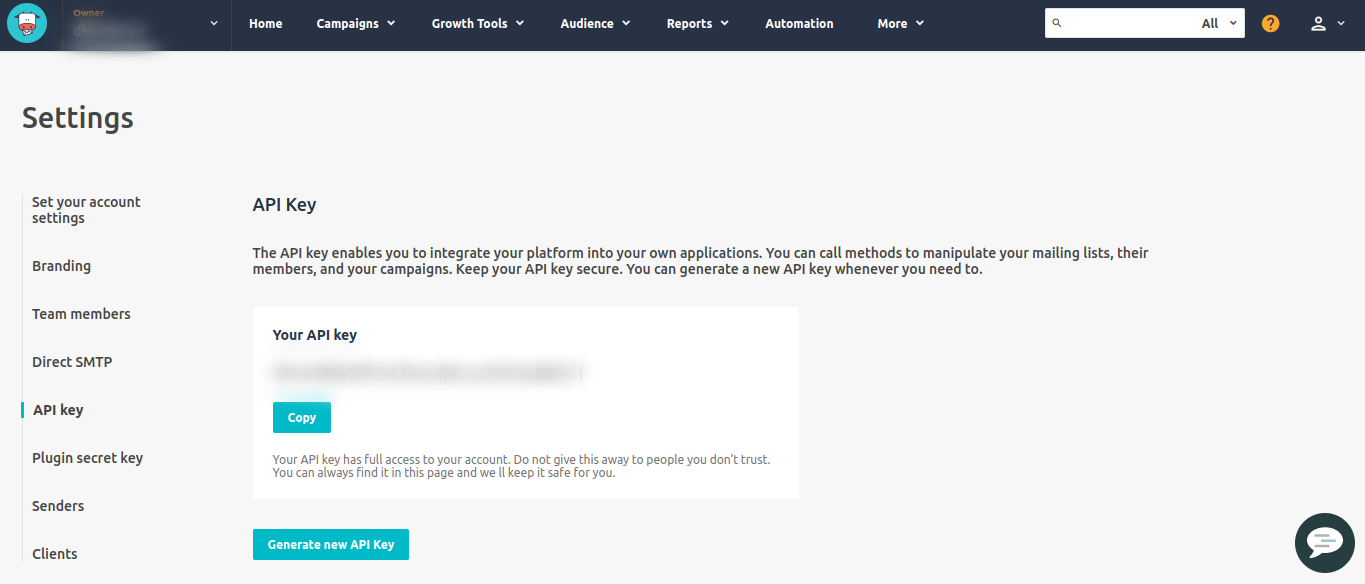Open the Reports dropdown menu

tap(698, 23)
